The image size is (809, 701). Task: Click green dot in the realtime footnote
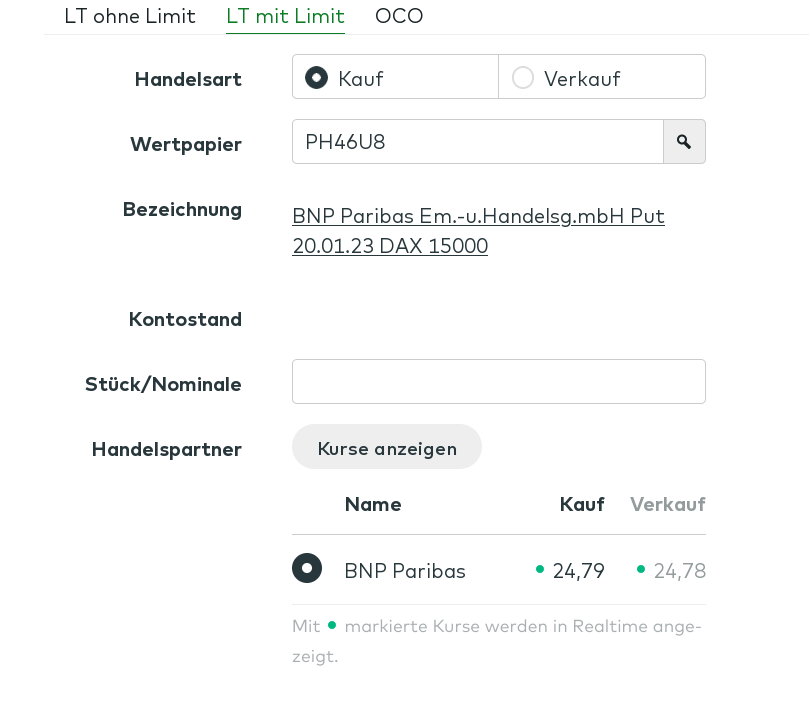(x=332, y=625)
